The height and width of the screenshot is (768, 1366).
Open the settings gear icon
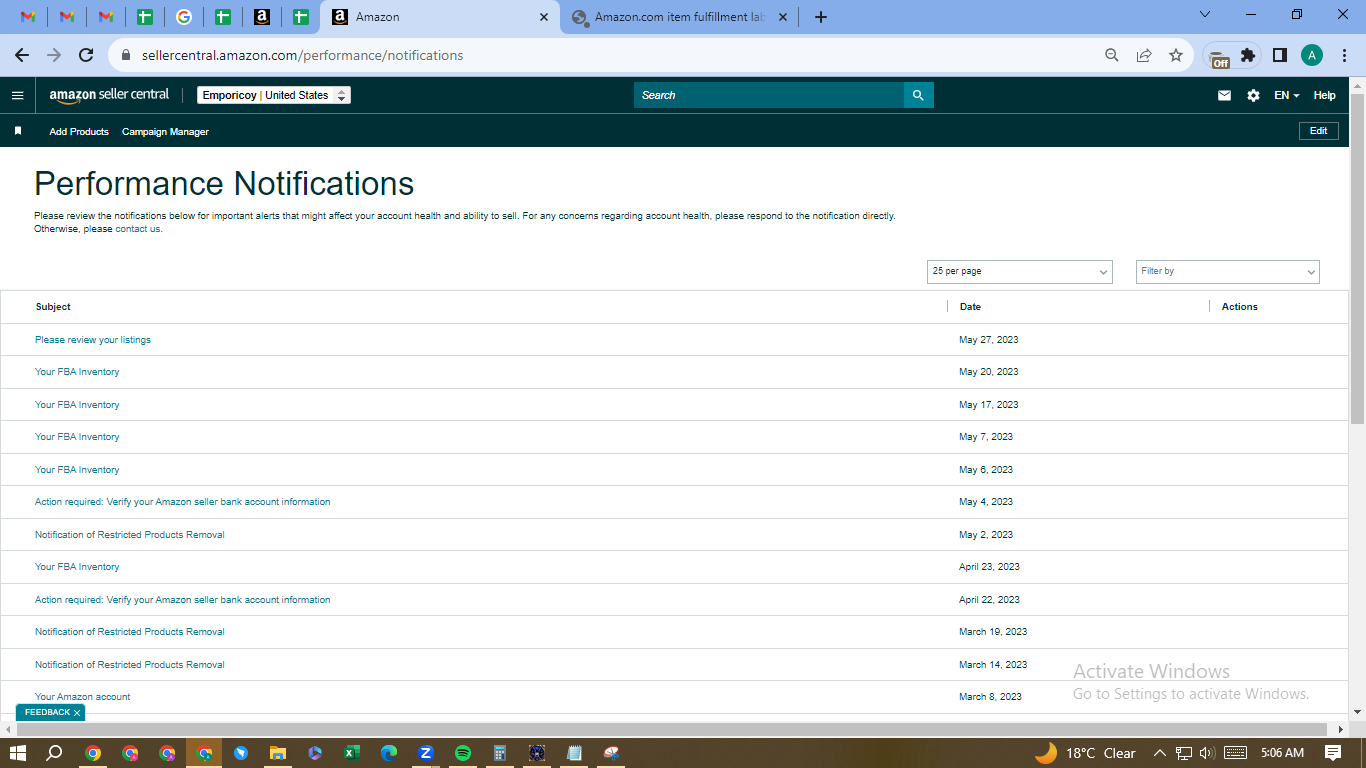1253,95
